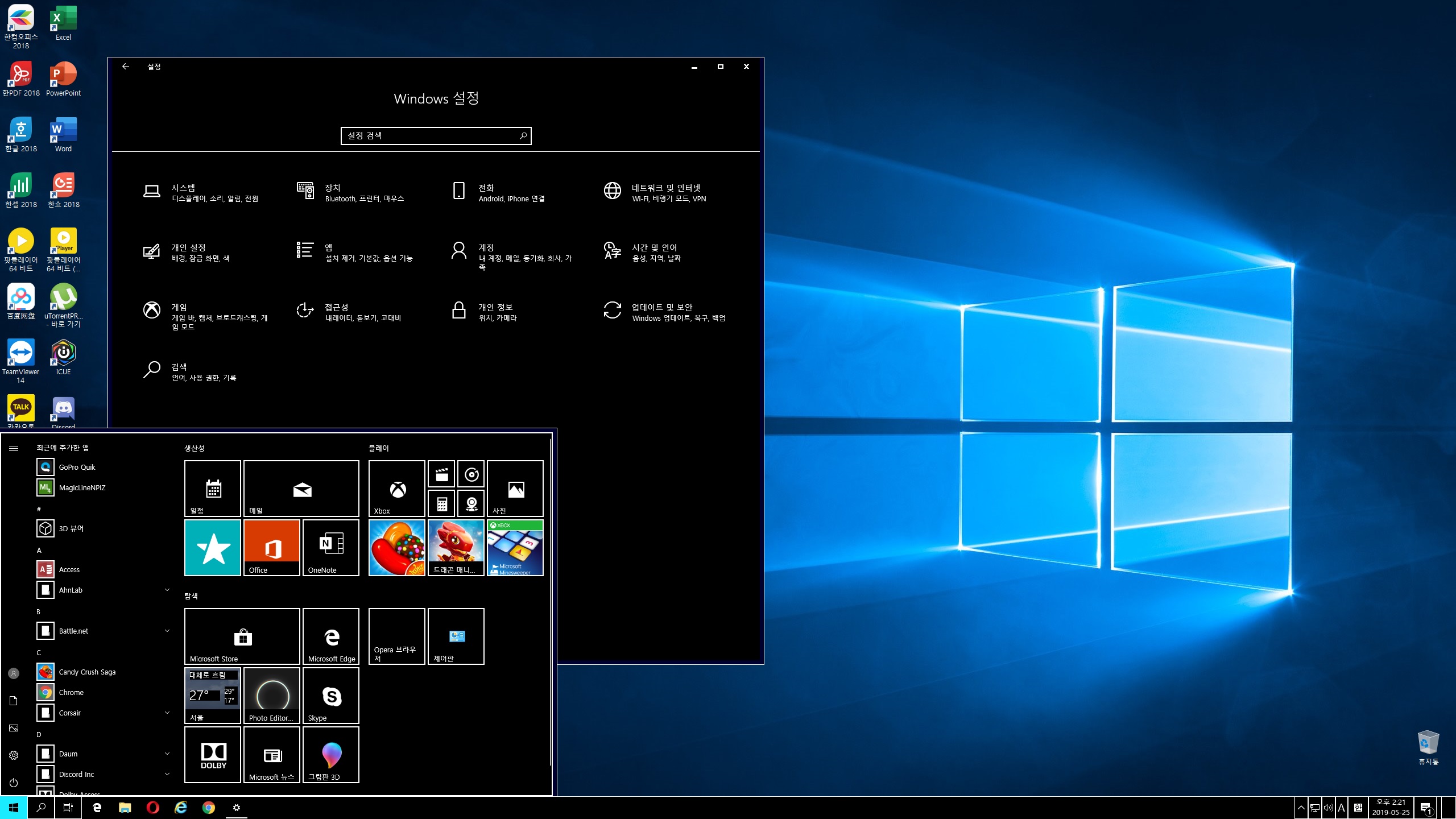The width and height of the screenshot is (1456, 819).
Task: Expand the Start menu hamburger navigation
Action: (x=14, y=448)
